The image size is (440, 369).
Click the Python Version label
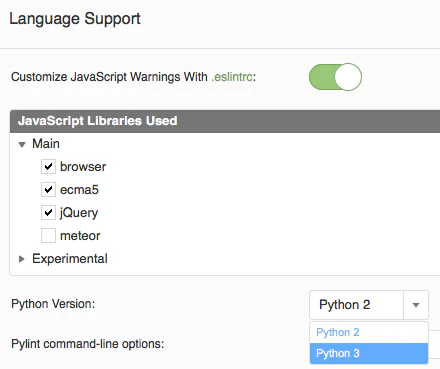point(53,304)
